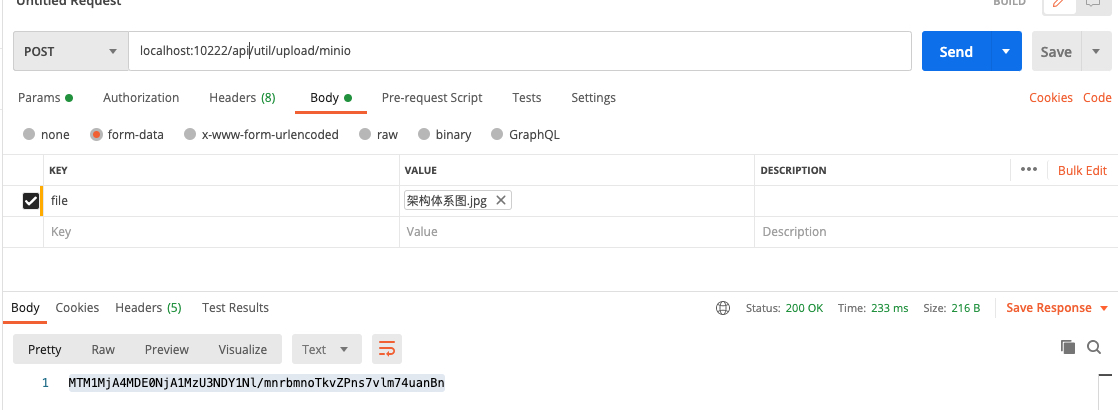This screenshot has width=1118, height=410.
Task: Open the Authorization tab
Action: [x=141, y=98]
